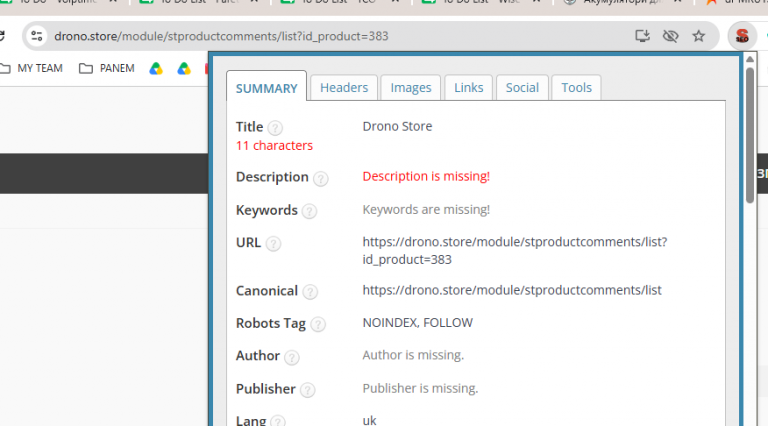The width and height of the screenshot is (768, 426).
Task: Click the crossed-out eye tracking icon
Action: pos(671,36)
